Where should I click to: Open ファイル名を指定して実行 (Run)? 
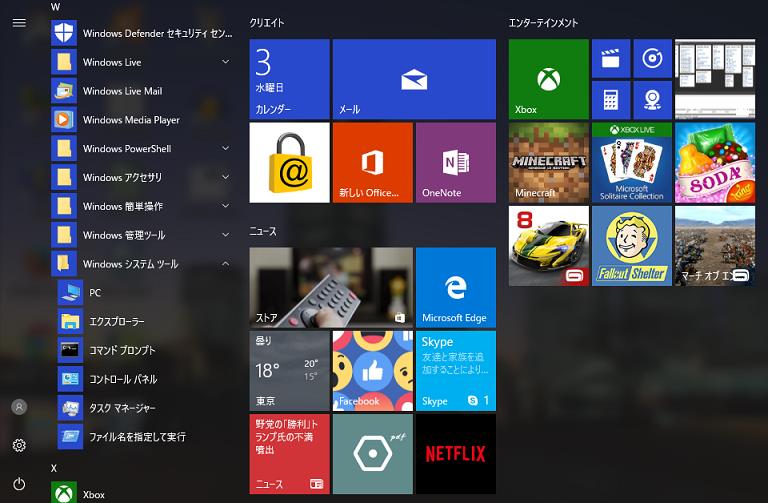[145, 437]
